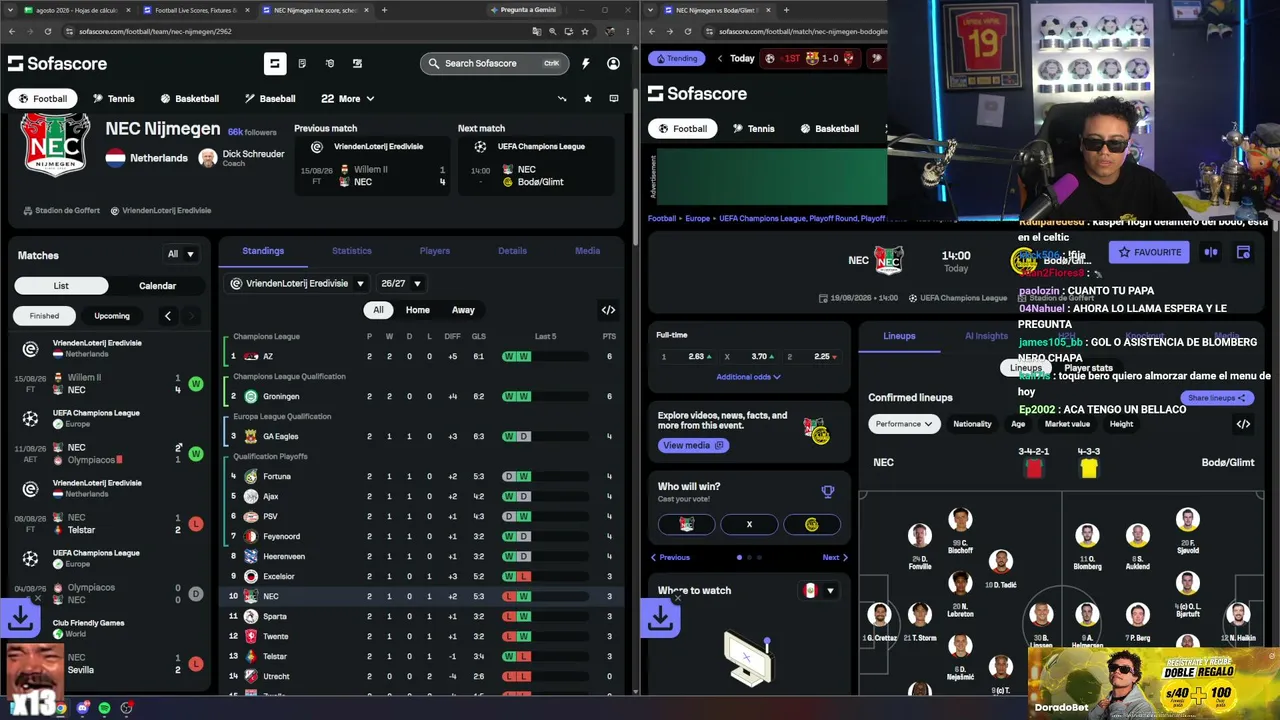Reload the right browser match page

click(x=688, y=32)
